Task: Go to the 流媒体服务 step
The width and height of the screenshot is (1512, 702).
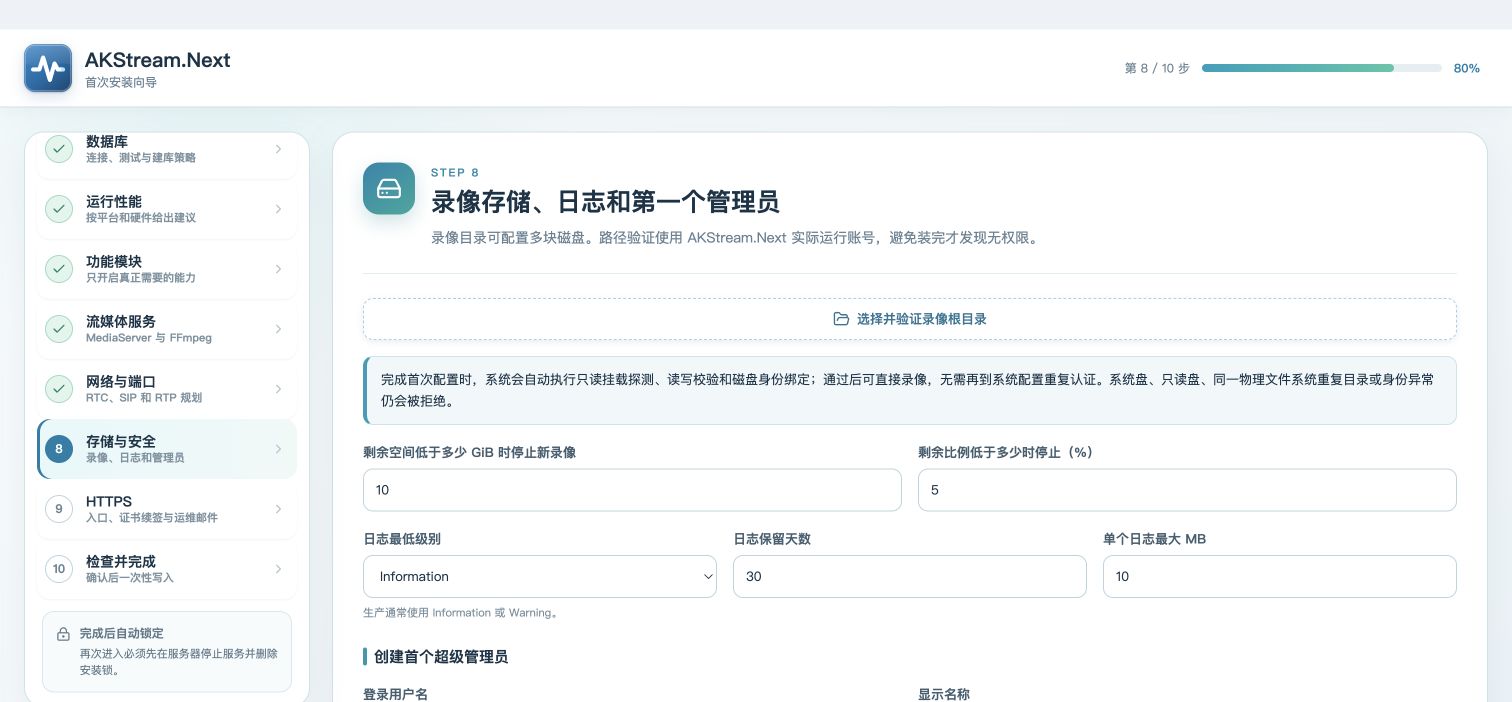Action: pos(167,329)
